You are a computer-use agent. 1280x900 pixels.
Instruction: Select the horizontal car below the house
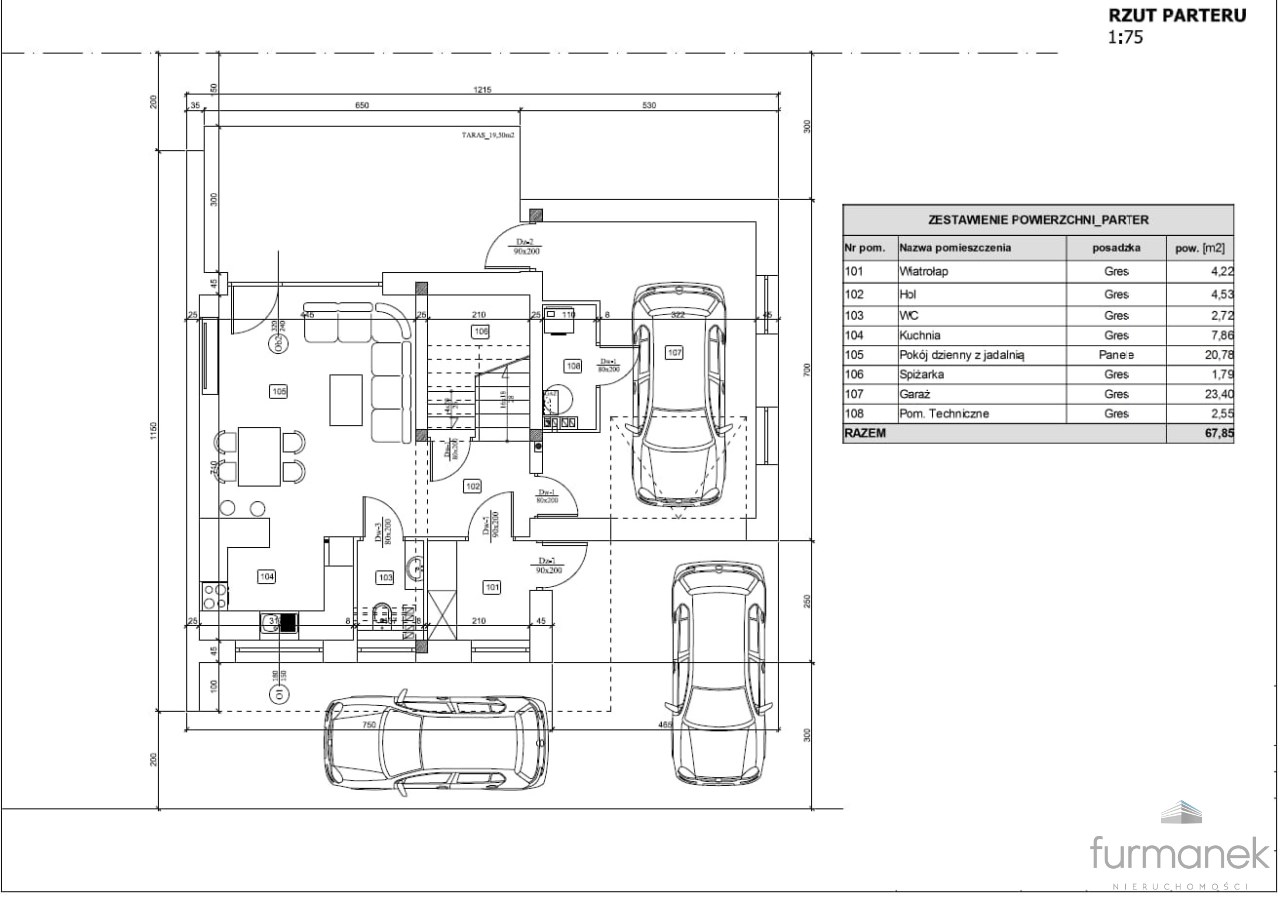[435, 740]
